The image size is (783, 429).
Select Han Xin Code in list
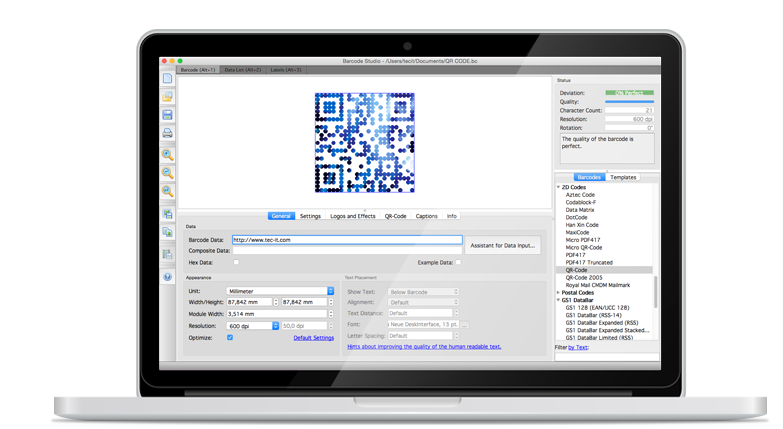click(x=582, y=225)
